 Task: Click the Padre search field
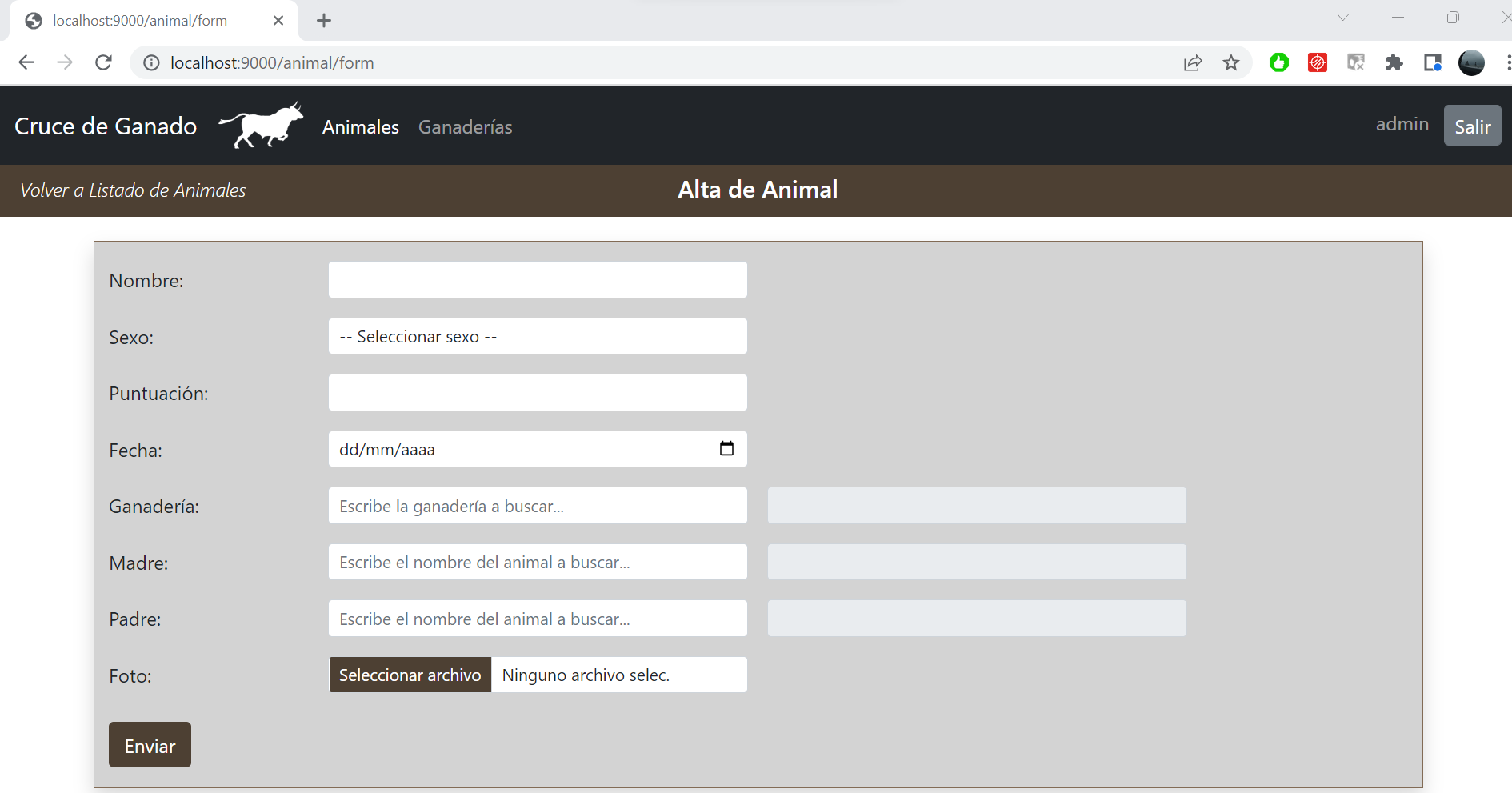(x=538, y=619)
